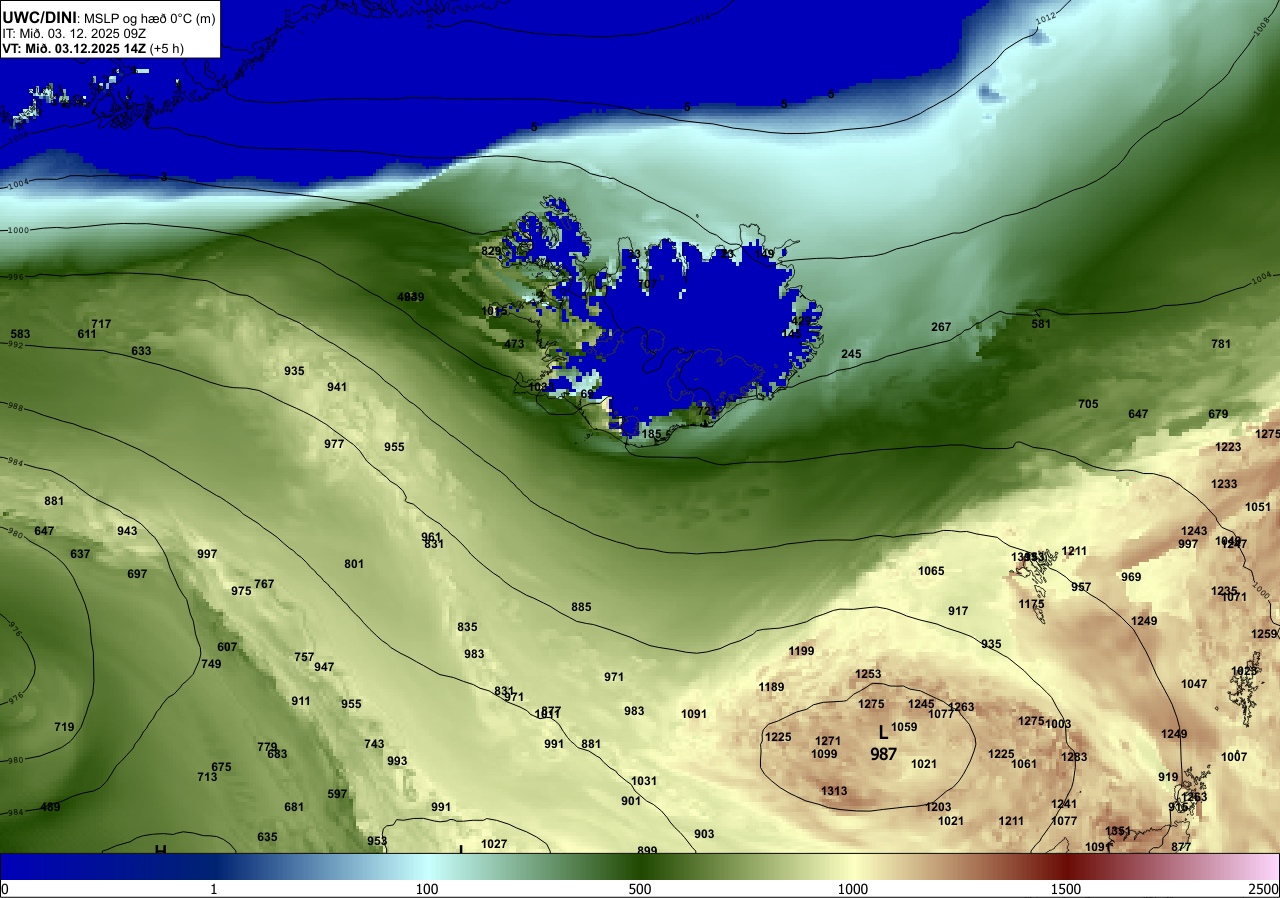Click the height value 1007
The image size is (1280, 898).
click(1234, 757)
